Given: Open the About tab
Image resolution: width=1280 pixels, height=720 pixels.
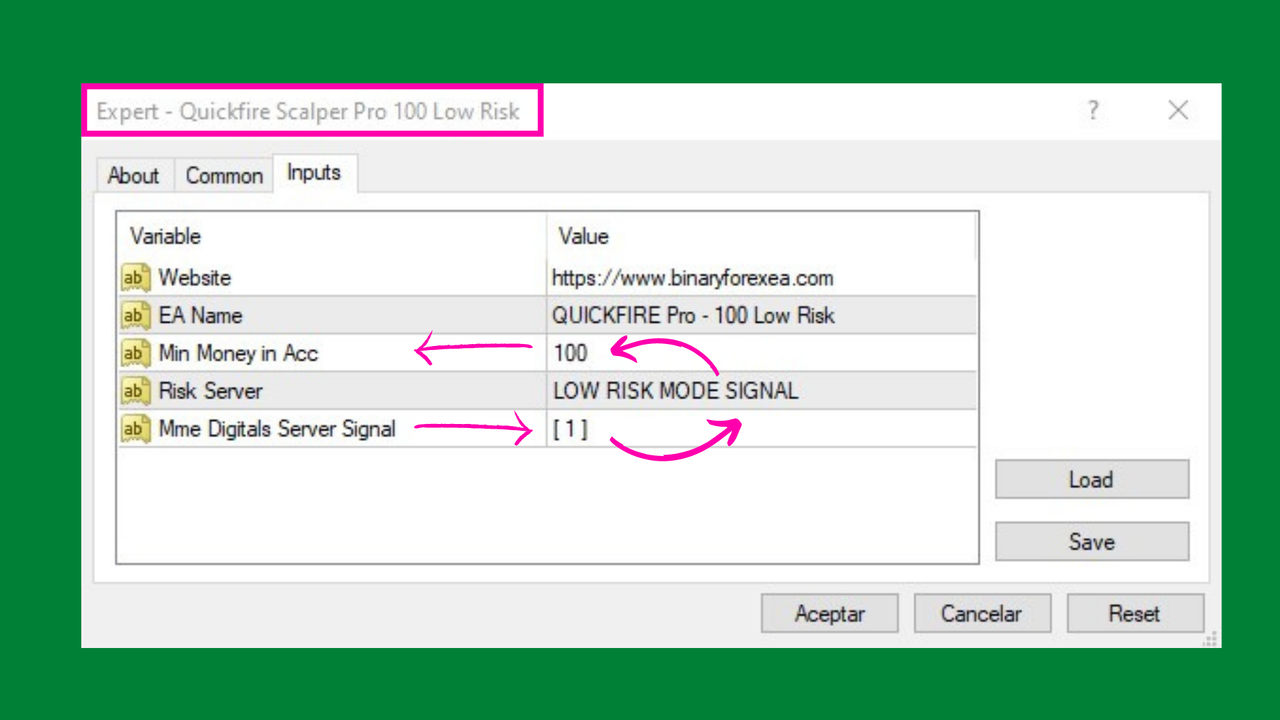Looking at the screenshot, I should (134, 175).
